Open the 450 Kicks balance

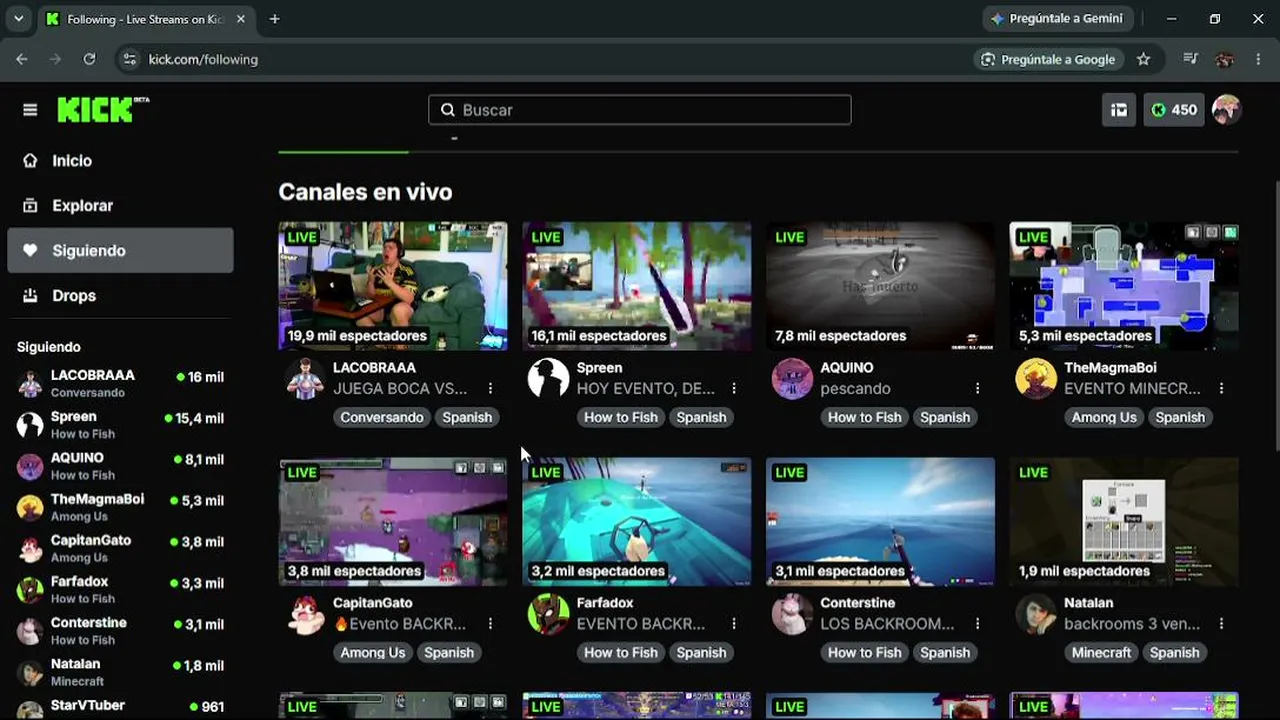coord(1174,110)
